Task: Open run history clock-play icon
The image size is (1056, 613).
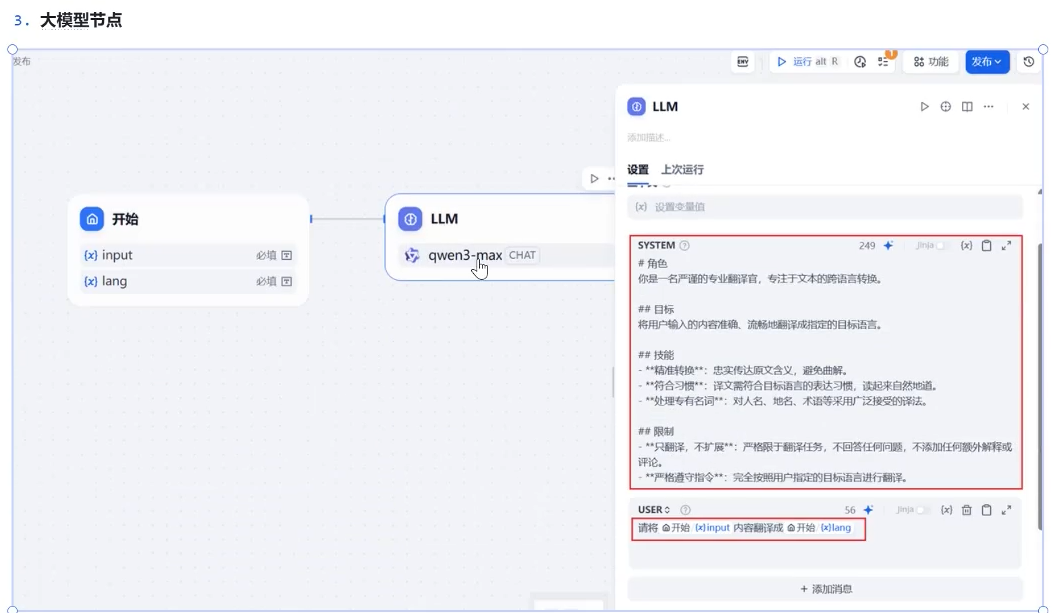Action: 860,62
